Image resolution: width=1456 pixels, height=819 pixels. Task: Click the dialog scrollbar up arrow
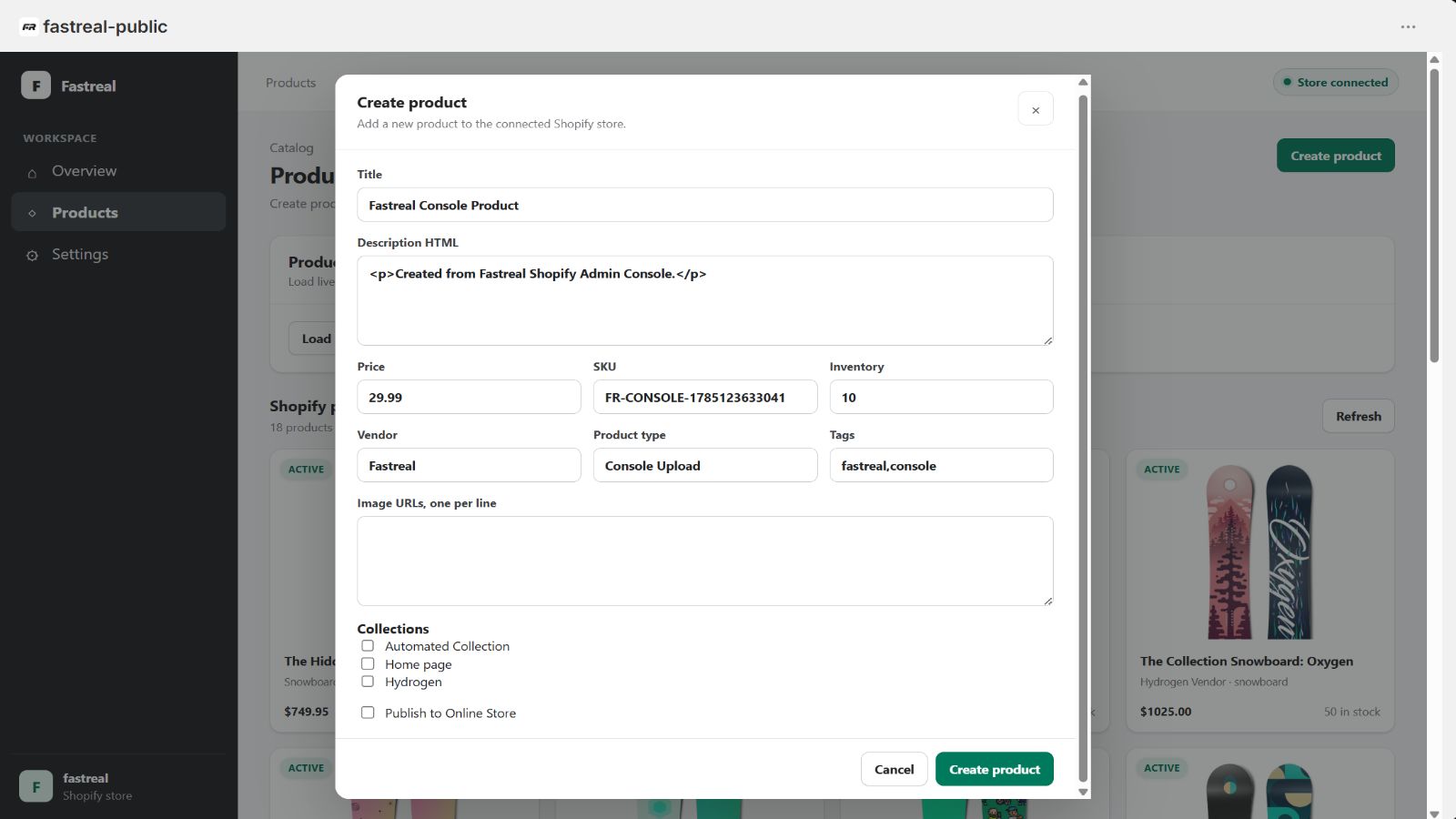coord(1083,82)
